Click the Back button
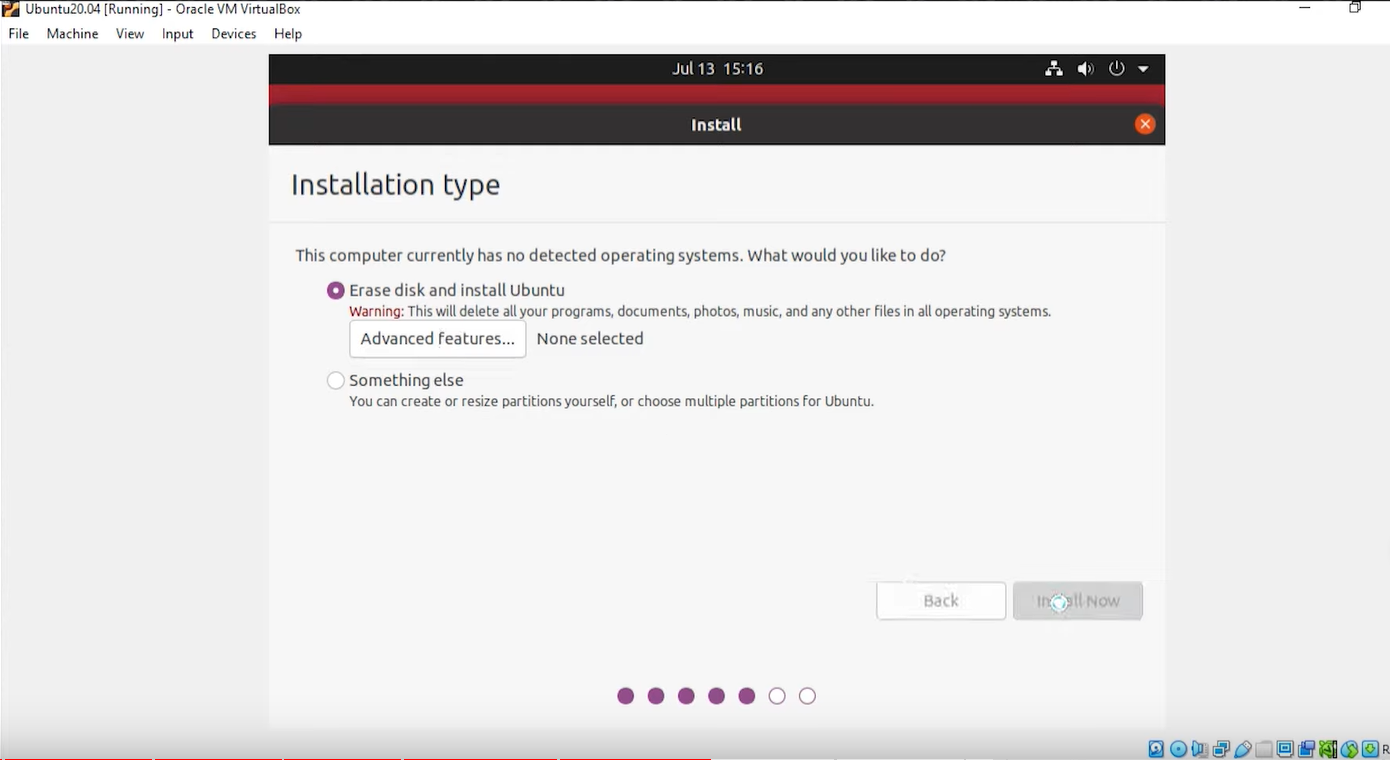Screen dimensions: 1390x760 tap(940, 600)
